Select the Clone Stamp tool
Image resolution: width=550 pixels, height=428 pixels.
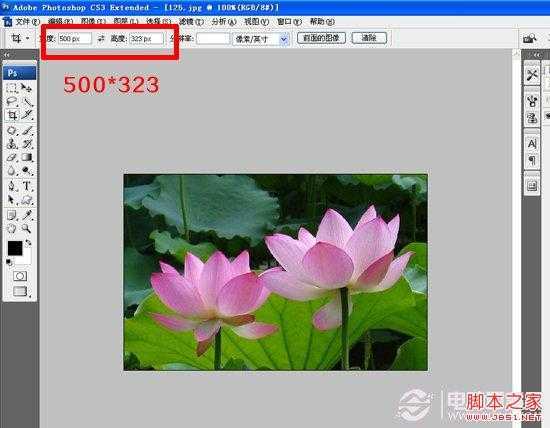point(12,144)
